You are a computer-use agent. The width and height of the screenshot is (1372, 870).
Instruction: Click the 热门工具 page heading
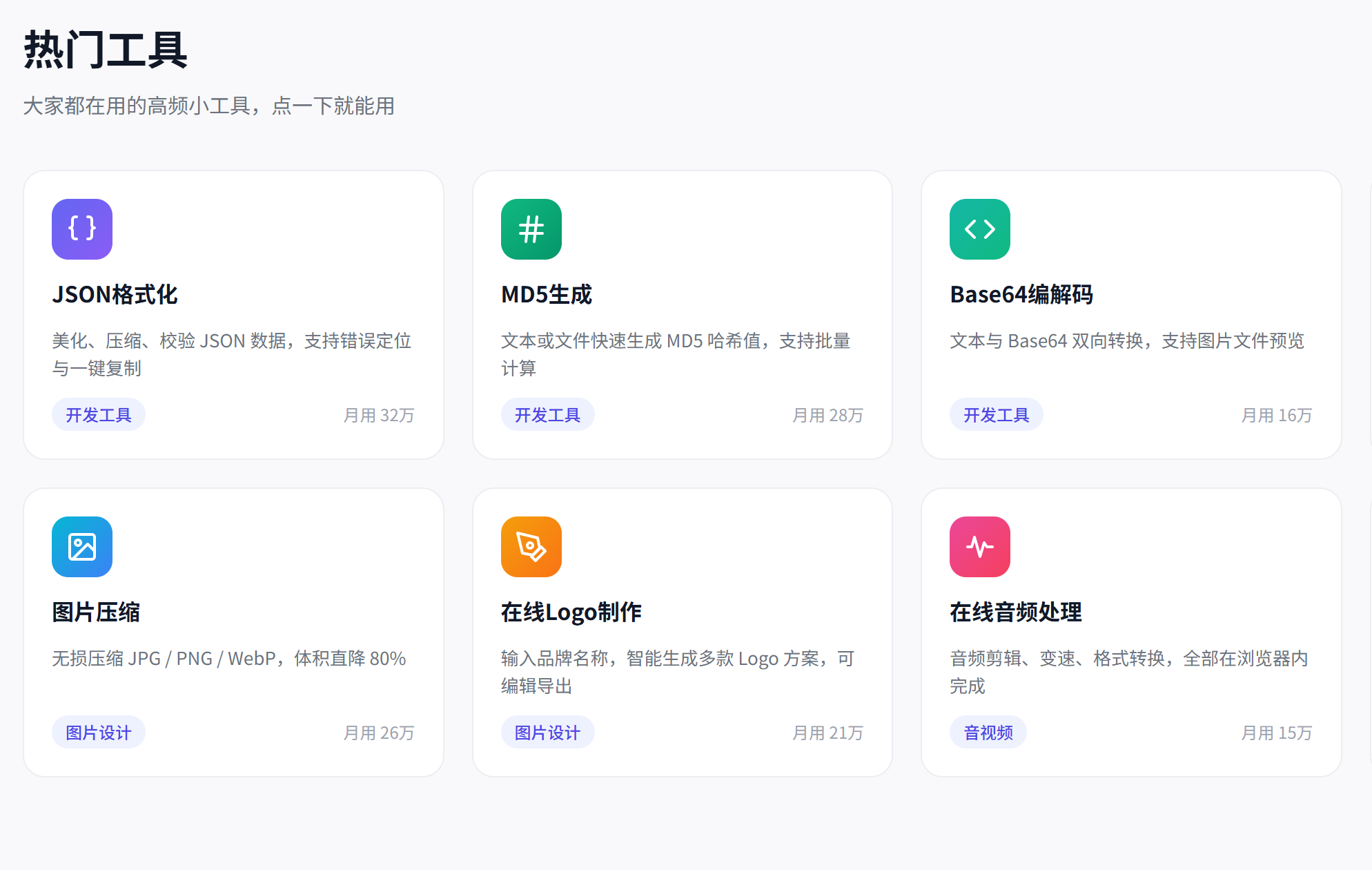click(106, 50)
